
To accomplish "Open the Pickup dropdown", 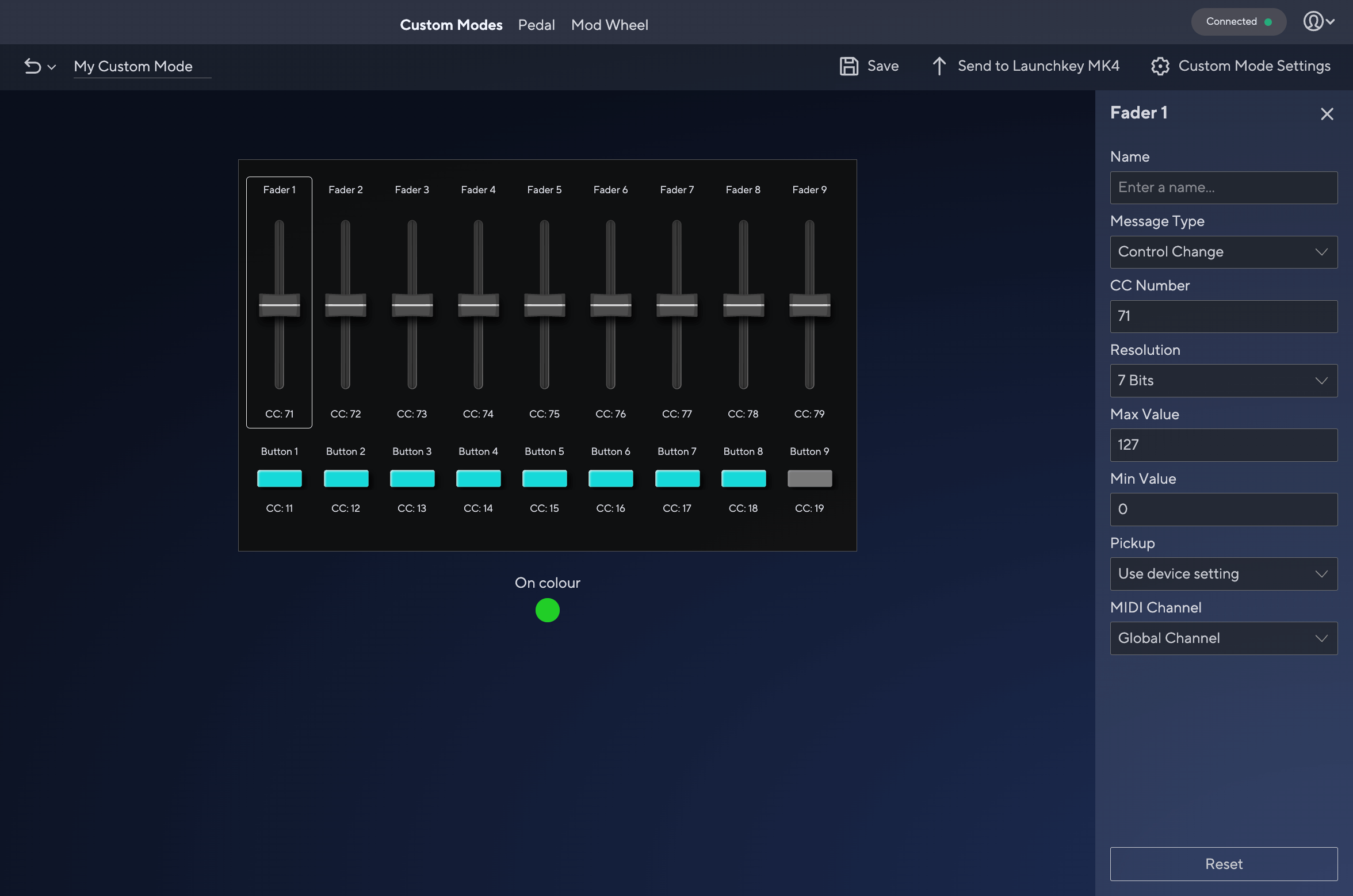I will click(x=1224, y=574).
